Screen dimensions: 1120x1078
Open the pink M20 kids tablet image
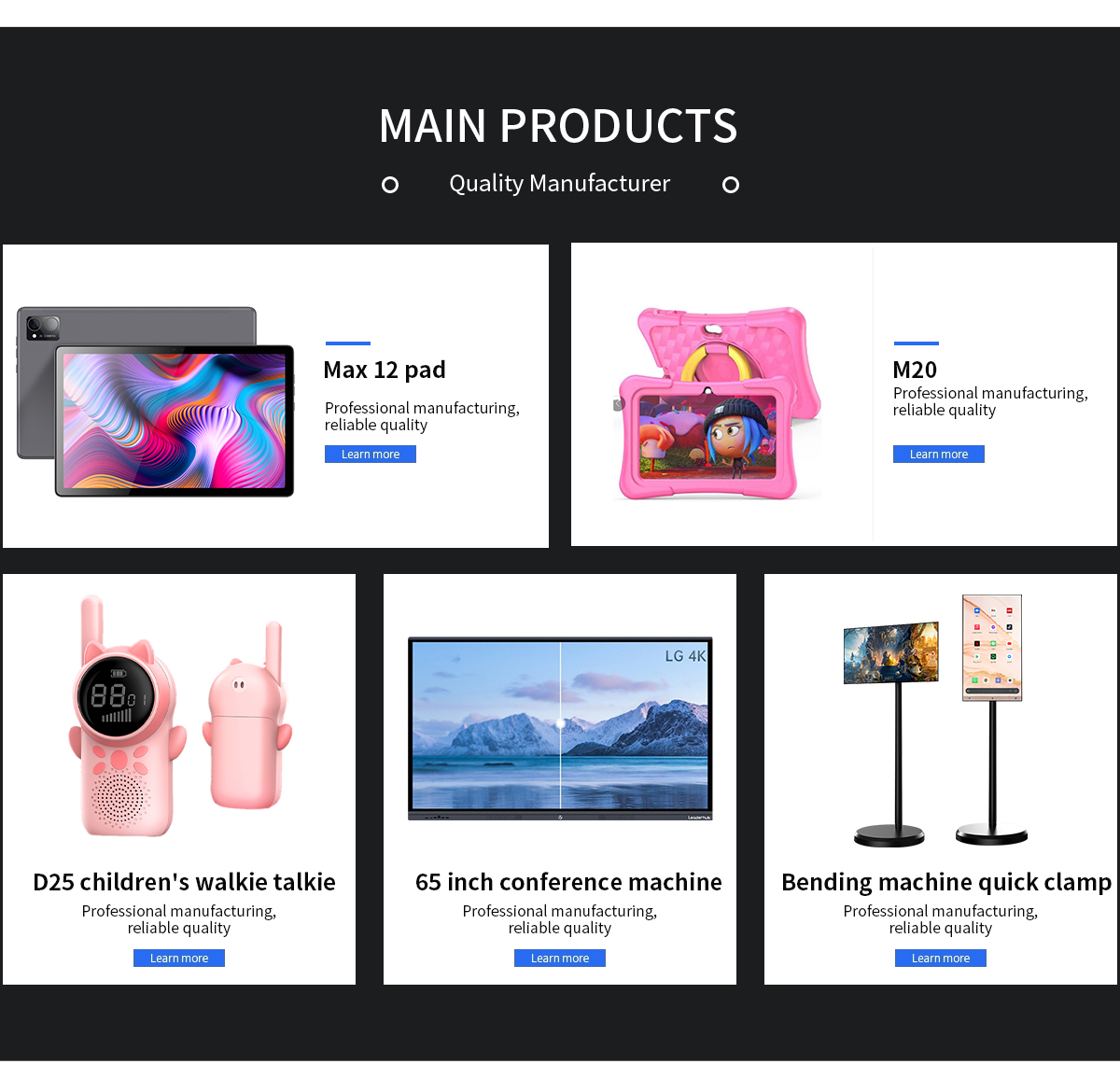pos(719,403)
